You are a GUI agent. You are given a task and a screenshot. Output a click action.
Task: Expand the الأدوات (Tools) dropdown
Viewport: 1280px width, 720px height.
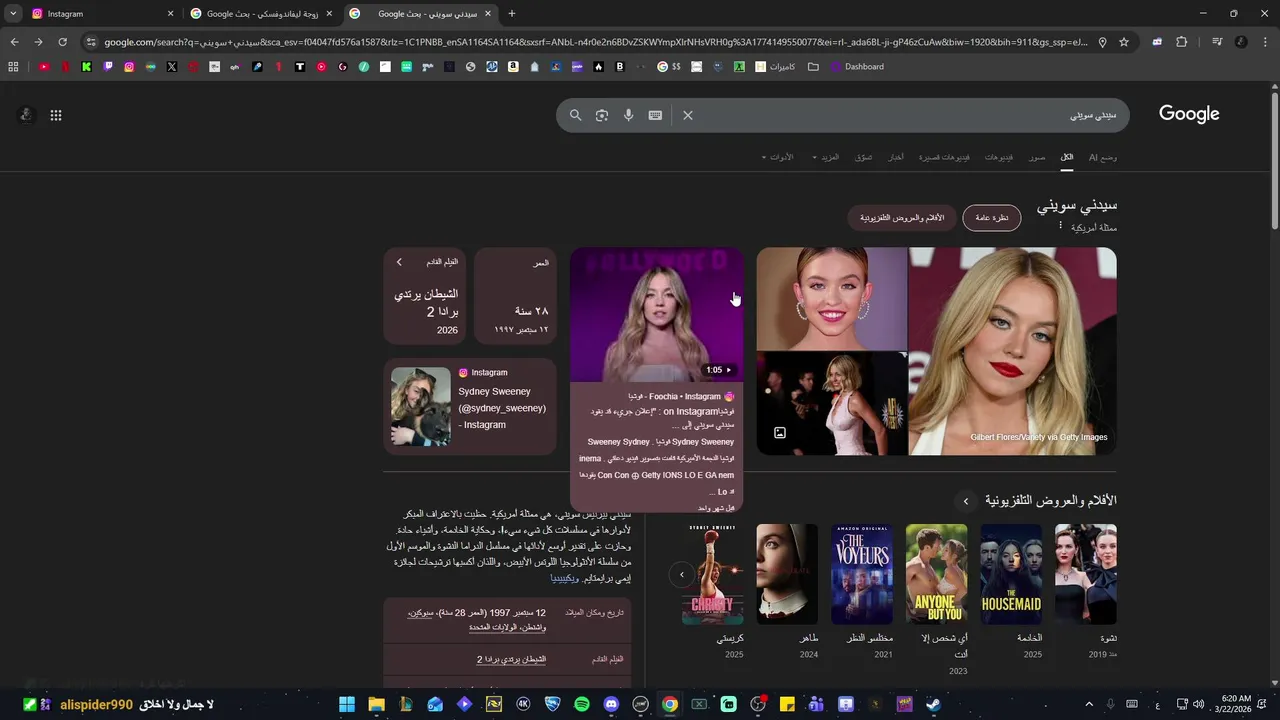coord(777,157)
